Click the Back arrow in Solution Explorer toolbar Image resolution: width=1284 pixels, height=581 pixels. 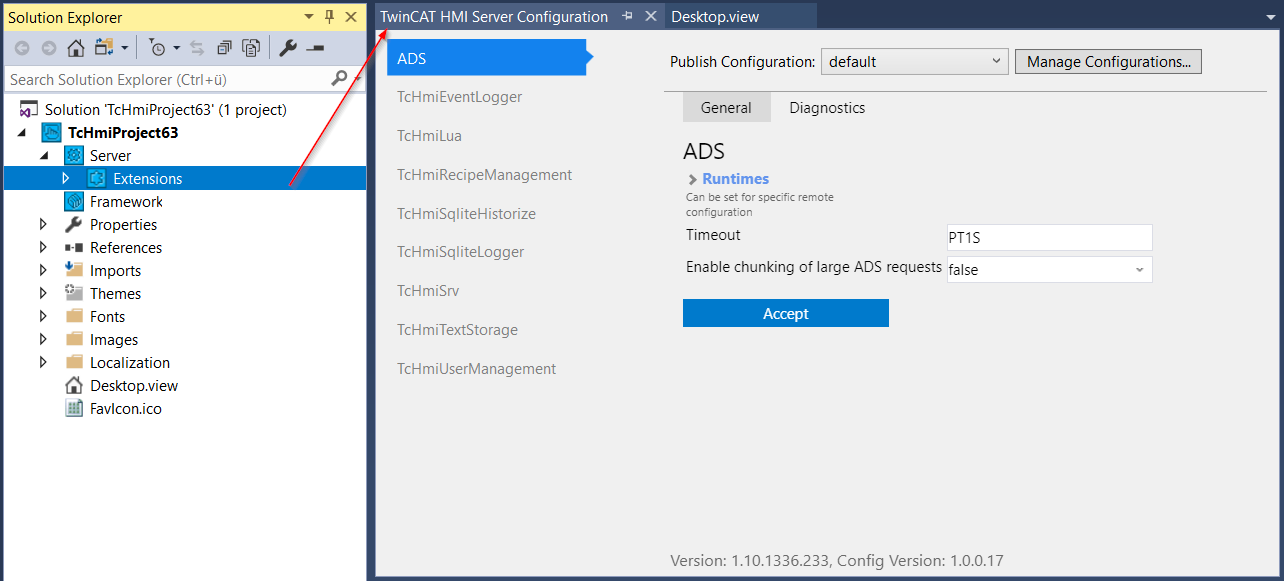click(22, 48)
